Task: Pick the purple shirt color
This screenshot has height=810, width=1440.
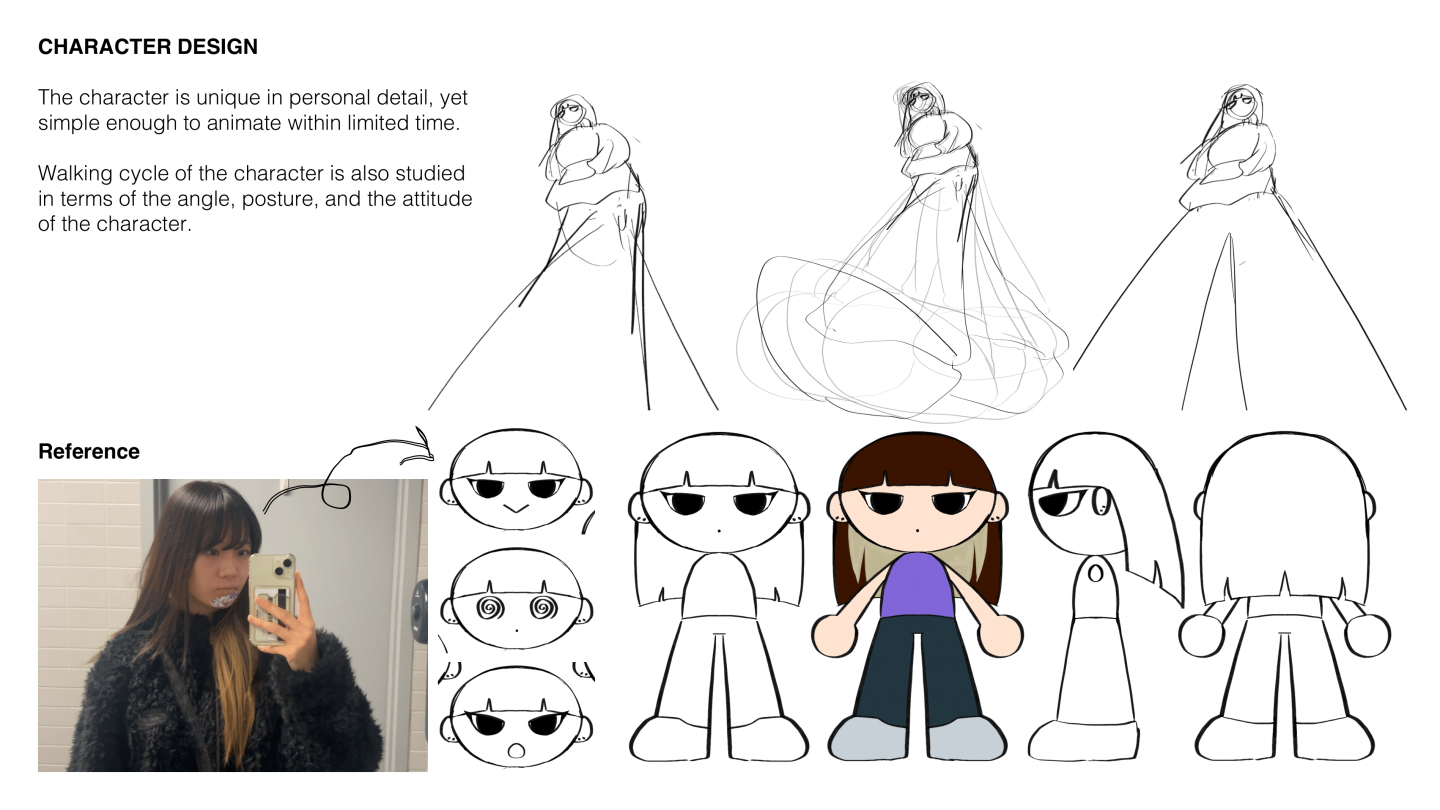Action: (918, 585)
